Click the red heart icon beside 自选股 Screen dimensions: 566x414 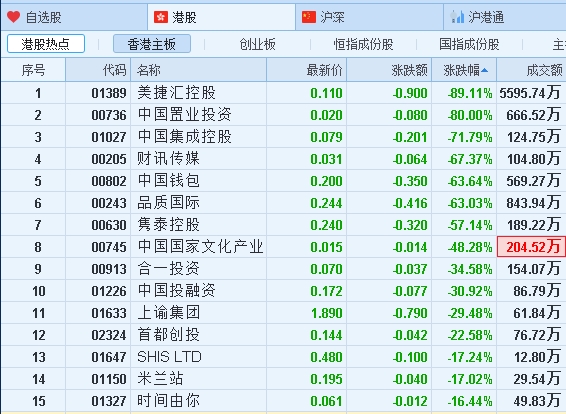pos(14,17)
